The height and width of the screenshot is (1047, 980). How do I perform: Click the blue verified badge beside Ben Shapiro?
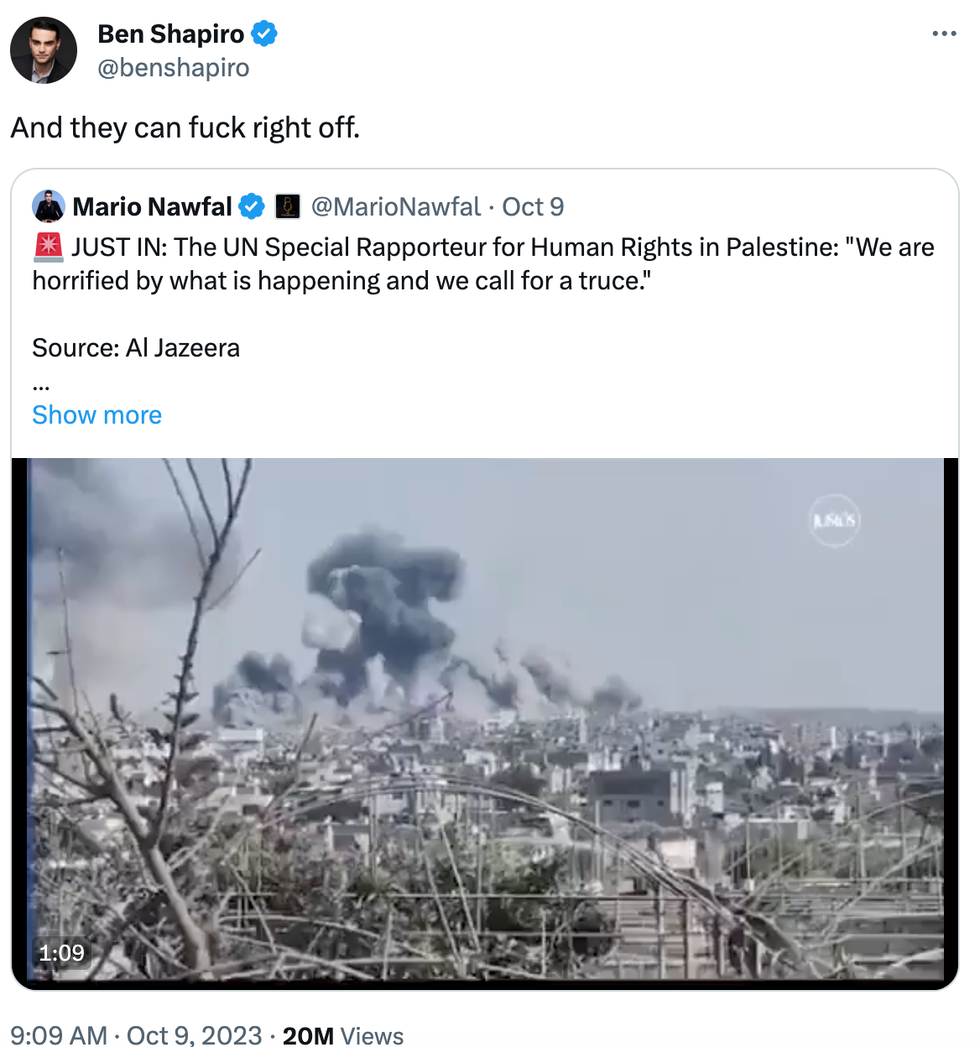(x=264, y=35)
